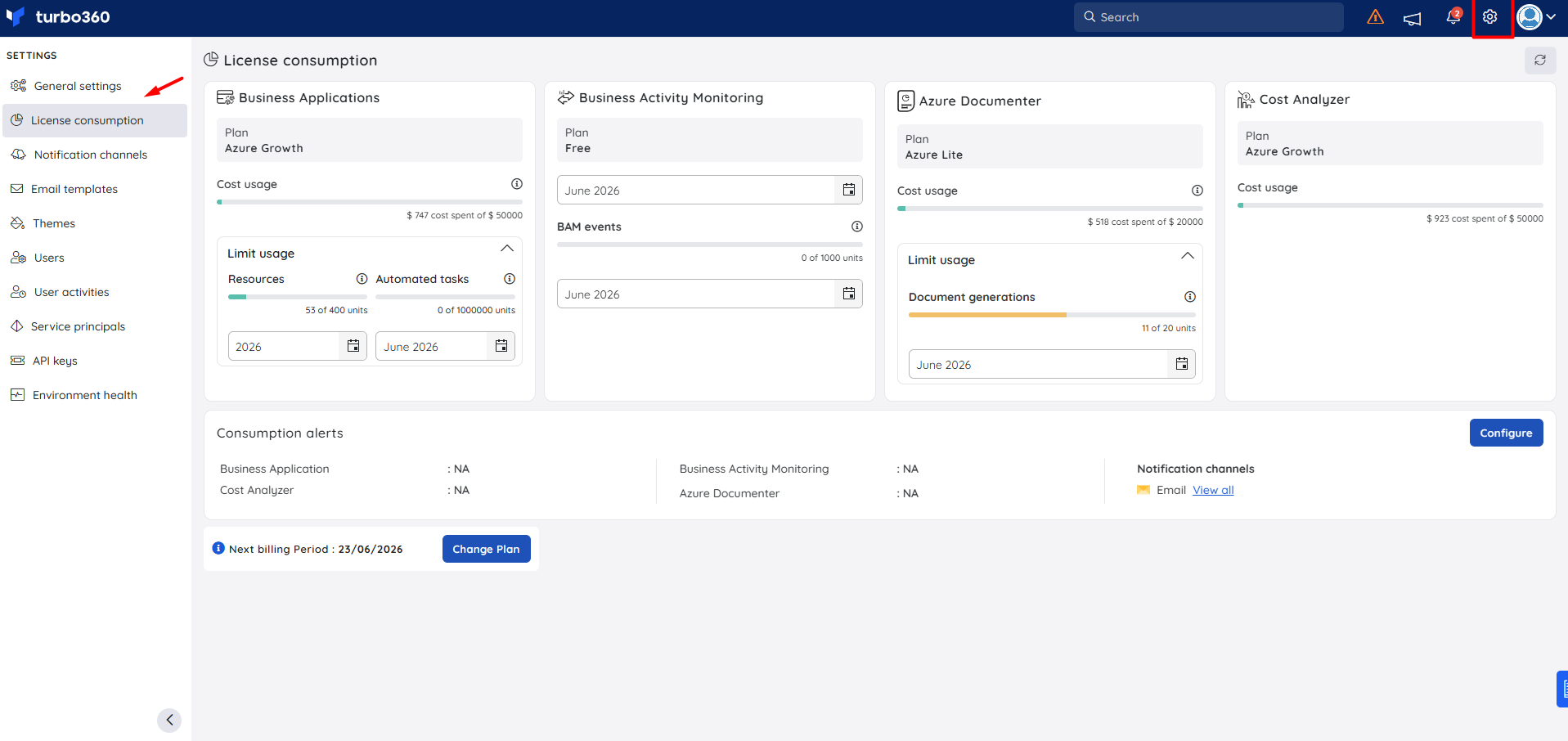
Task: Collapse the settings sidebar
Action: point(169,721)
